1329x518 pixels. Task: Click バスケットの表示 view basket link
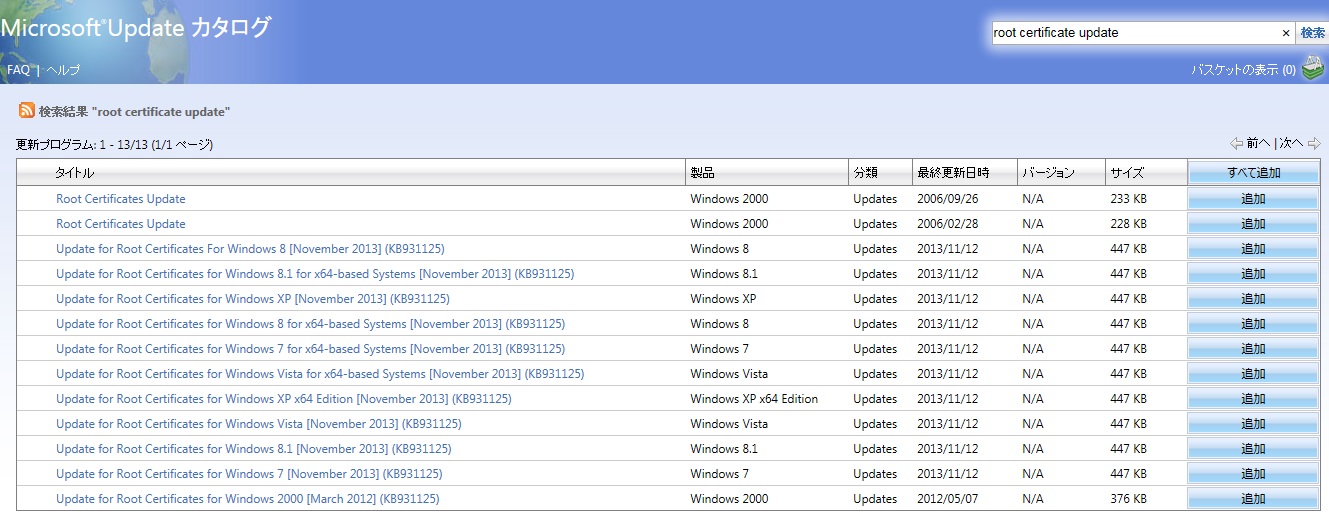click(x=1243, y=70)
